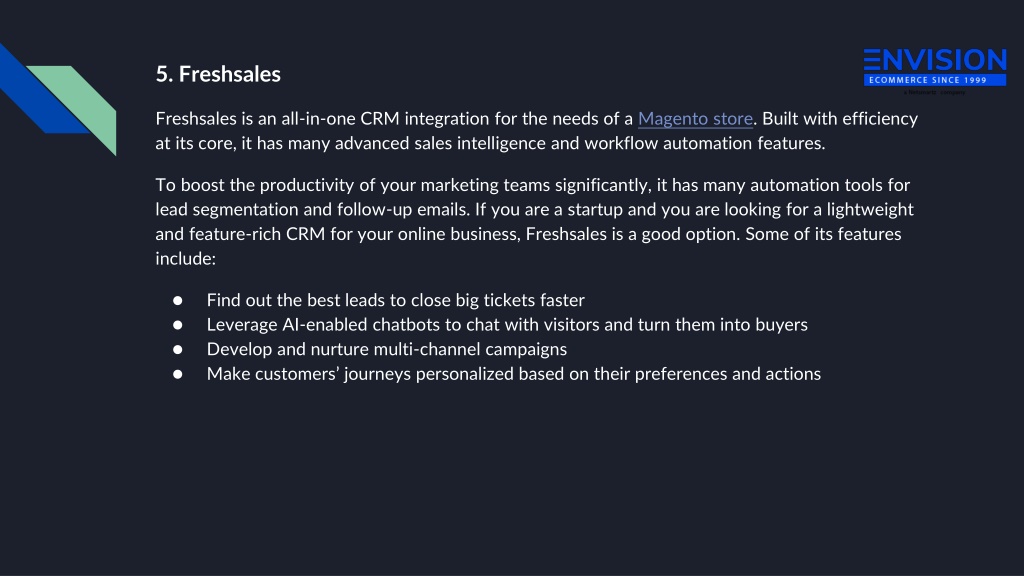The width and height of the screenshot is (1024, 576).
Task: Click the bullet dot before Make customers' journeys
Action: point(178,374)
